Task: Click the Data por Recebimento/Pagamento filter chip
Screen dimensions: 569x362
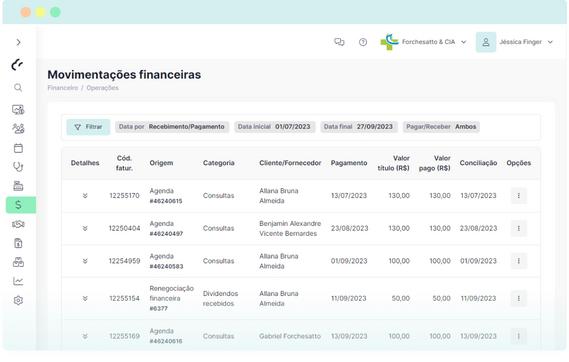Action: tap(172, 127)
